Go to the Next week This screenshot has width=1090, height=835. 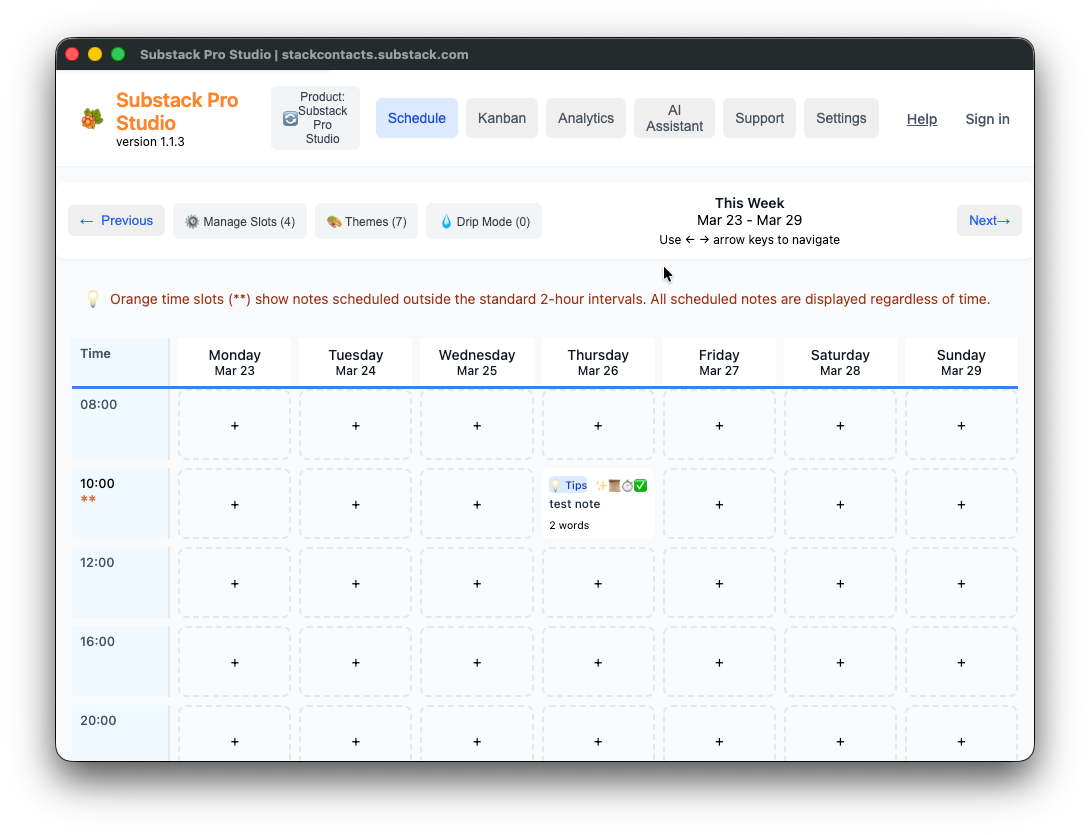click(x=989, y=220)
